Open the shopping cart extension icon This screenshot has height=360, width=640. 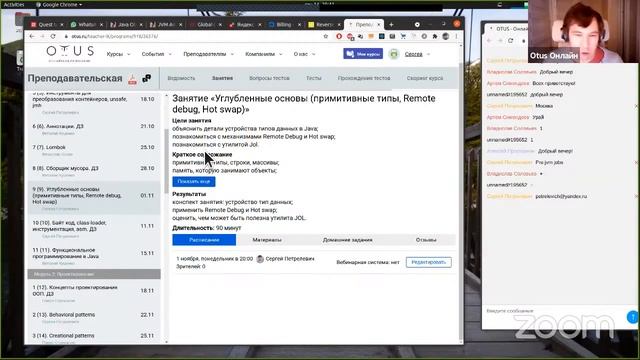point(403,36)
